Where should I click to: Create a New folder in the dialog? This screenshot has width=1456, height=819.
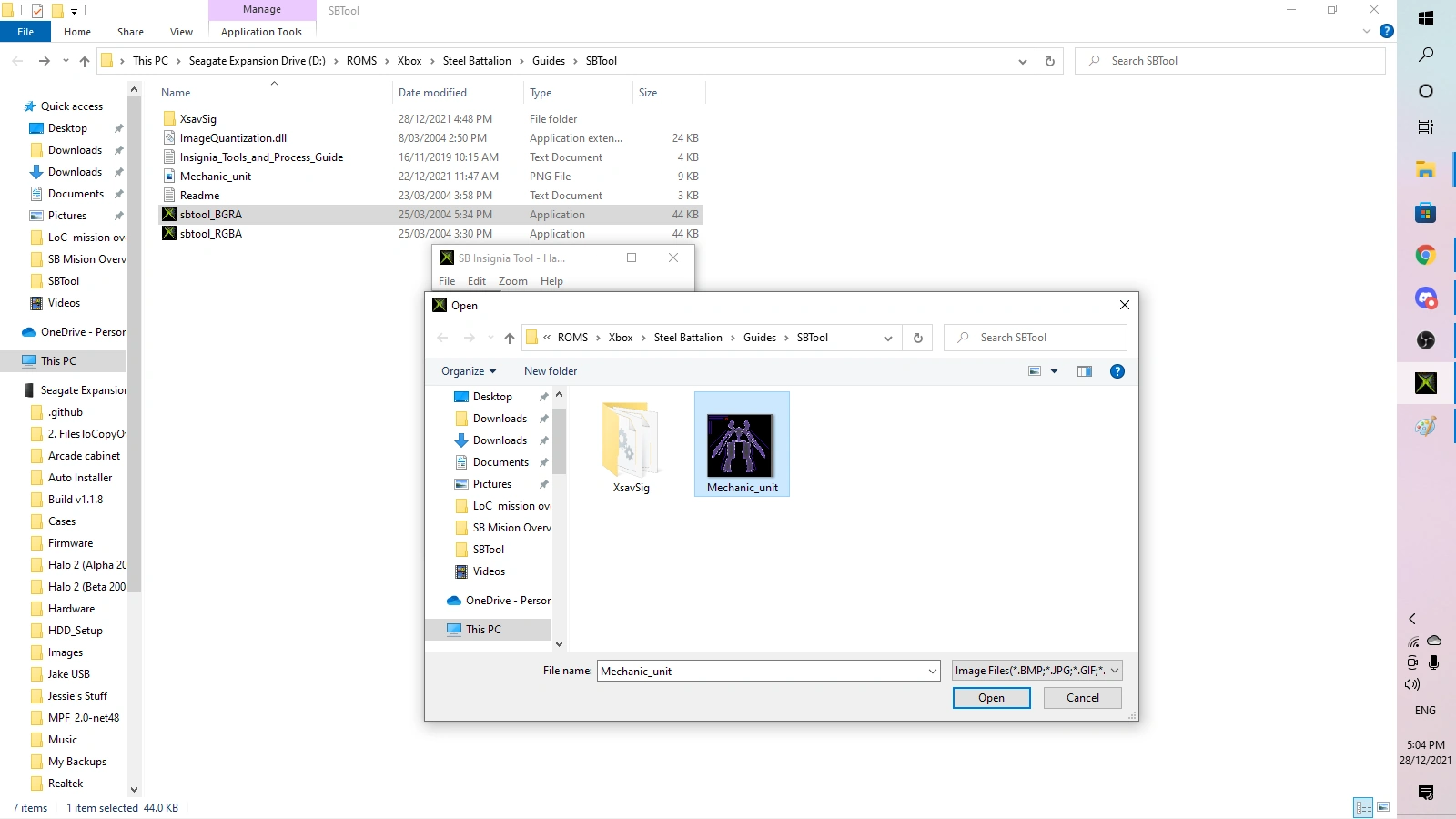pyautogui.click(x=551, y=371)
